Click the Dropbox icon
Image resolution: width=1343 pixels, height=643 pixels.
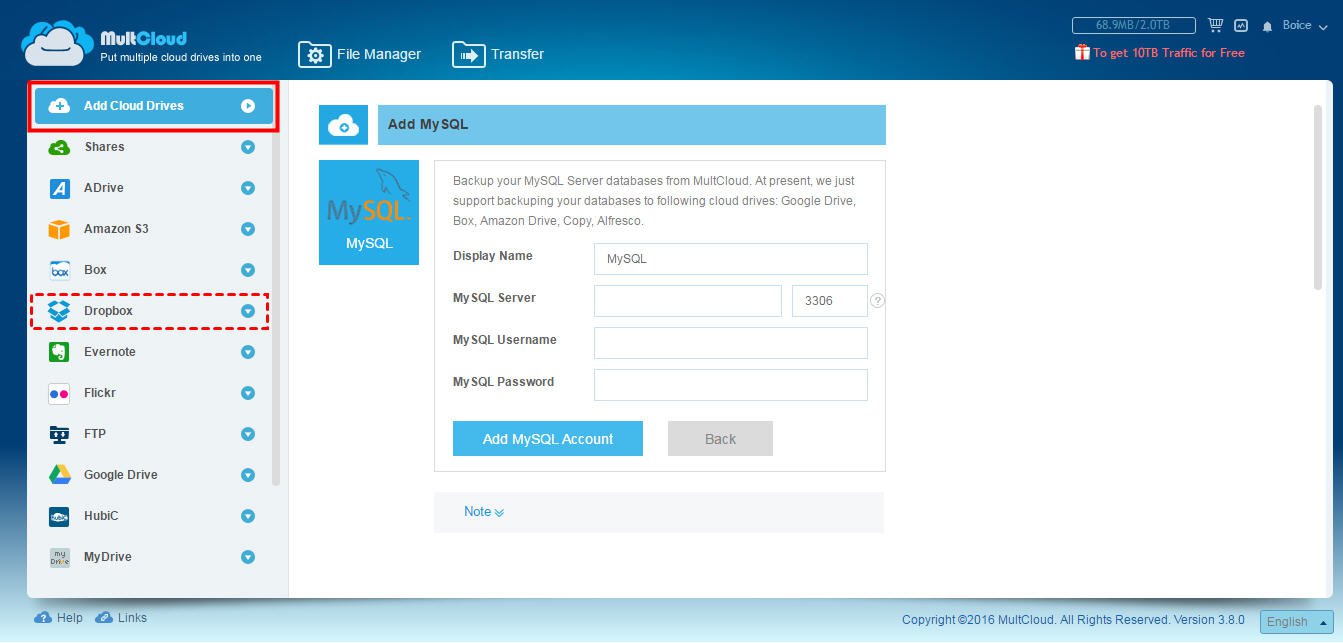pyautogui.click(x=59, y=311)
